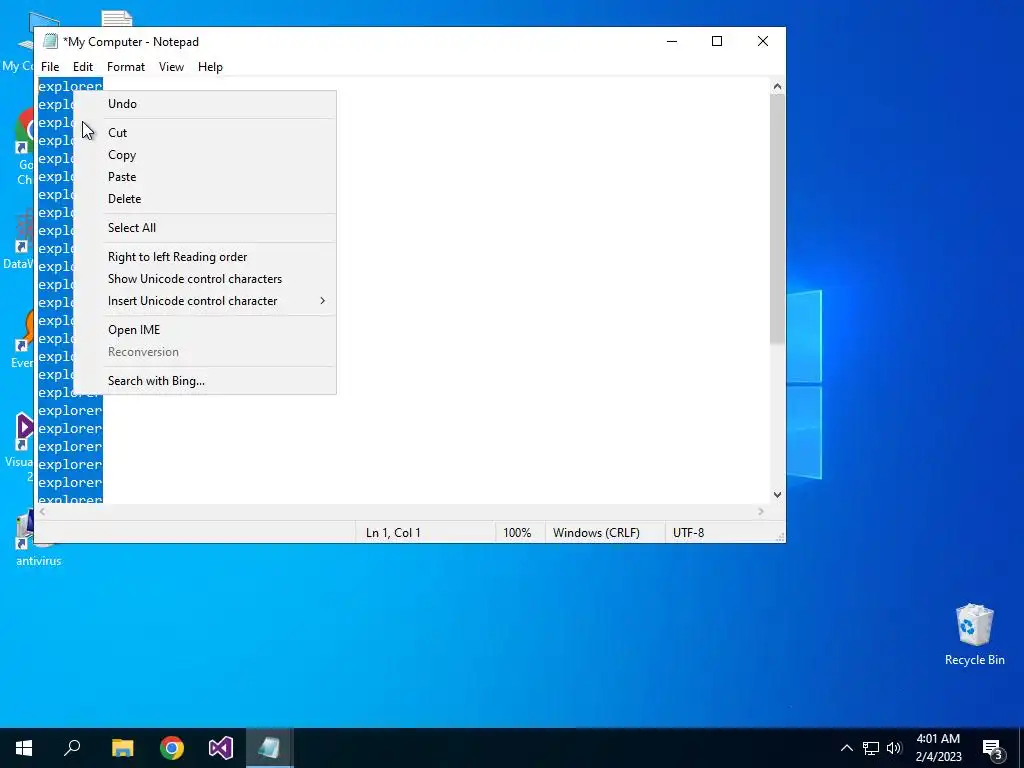Image resolution: width=1024 pixels, height=768 pixels.
Task: Choose Copy from the context menu
Action: coord(204,155)
